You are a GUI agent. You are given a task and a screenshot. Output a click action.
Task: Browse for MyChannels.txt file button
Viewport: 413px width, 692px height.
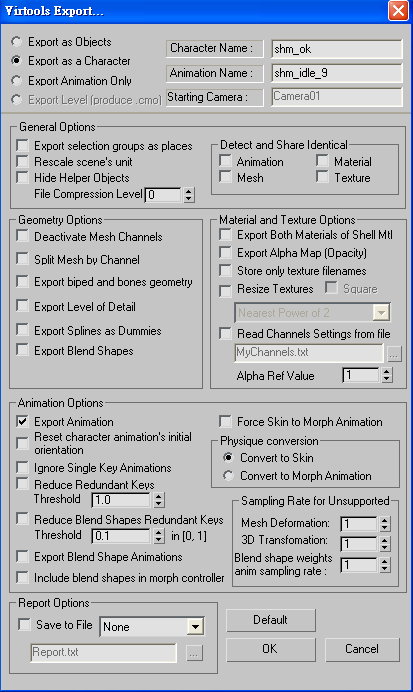click(394, 354)
